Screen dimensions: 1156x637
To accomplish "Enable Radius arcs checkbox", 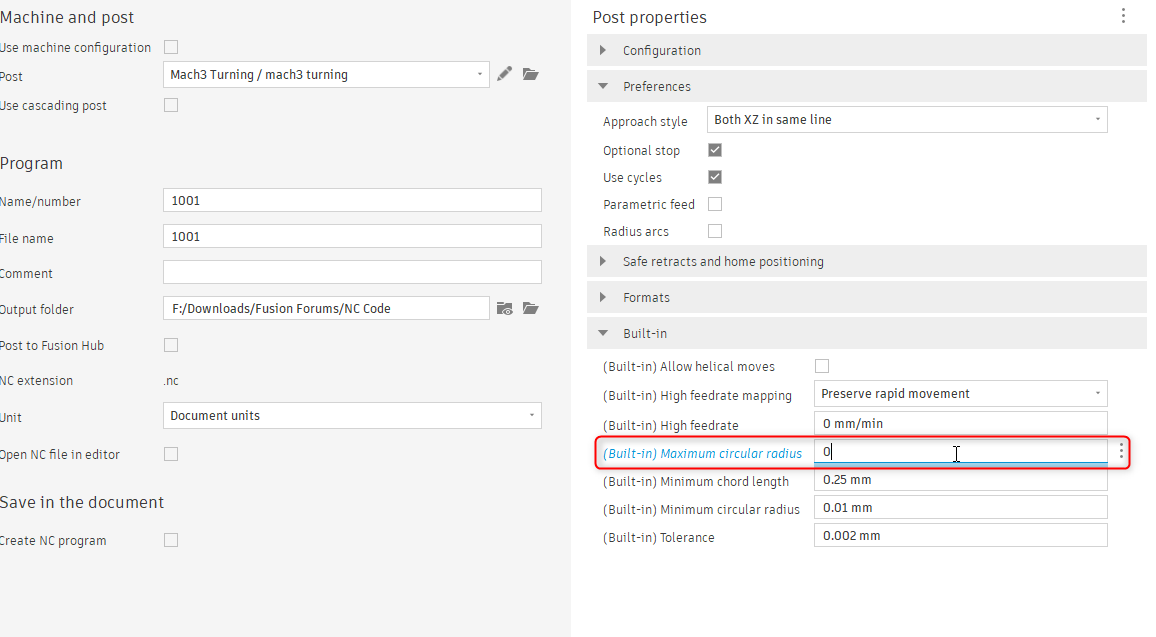I will pos(715,232).
